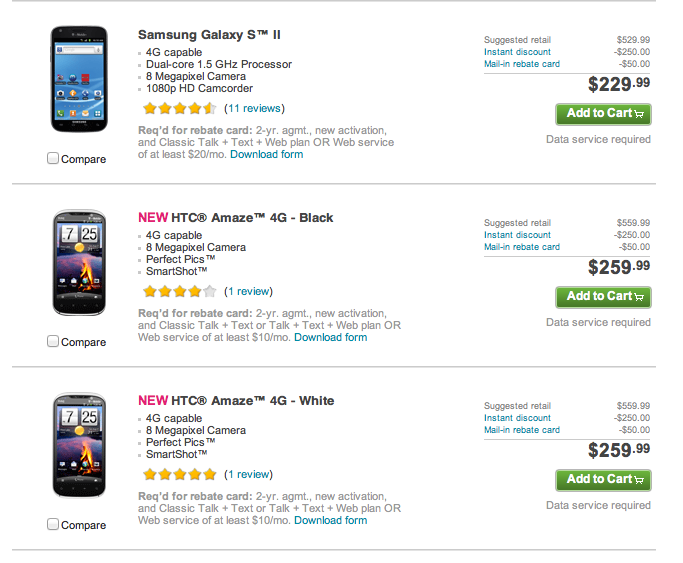Read the 11 reviews for the Galaxy S II
The image size is (683, 563).
pyautogui.click(x=254, y=108)
